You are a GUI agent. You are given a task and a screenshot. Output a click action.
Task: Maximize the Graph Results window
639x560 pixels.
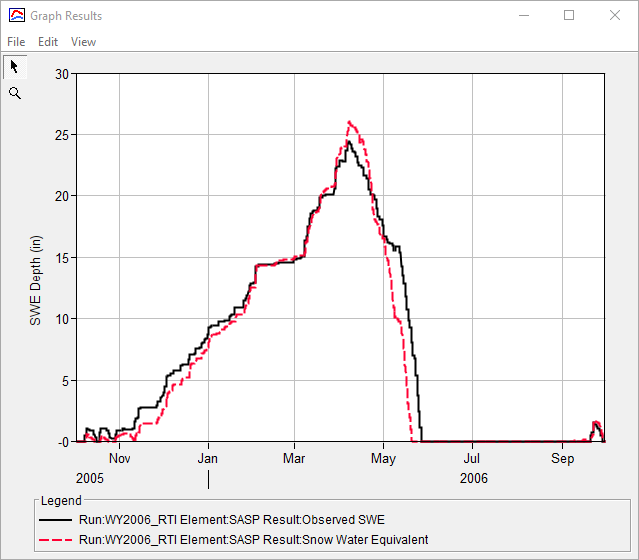coord(569,16)
